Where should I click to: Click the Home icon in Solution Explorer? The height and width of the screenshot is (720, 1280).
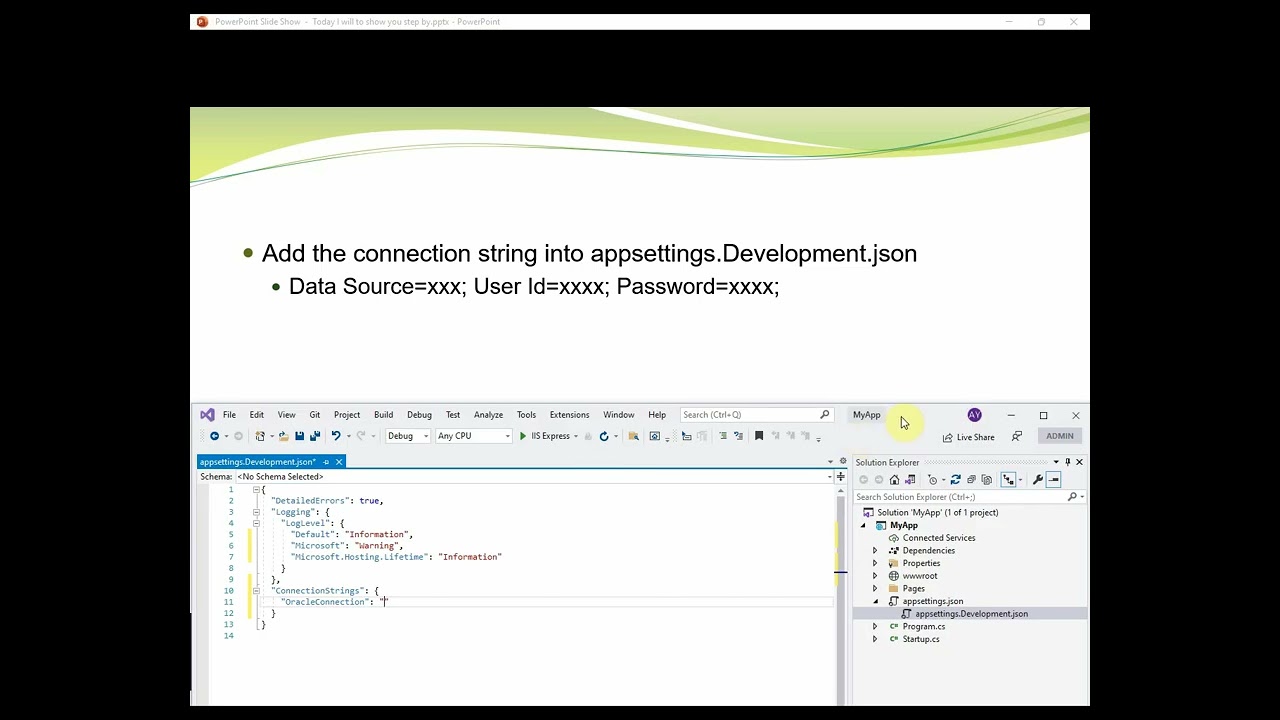tap(894, 480)
